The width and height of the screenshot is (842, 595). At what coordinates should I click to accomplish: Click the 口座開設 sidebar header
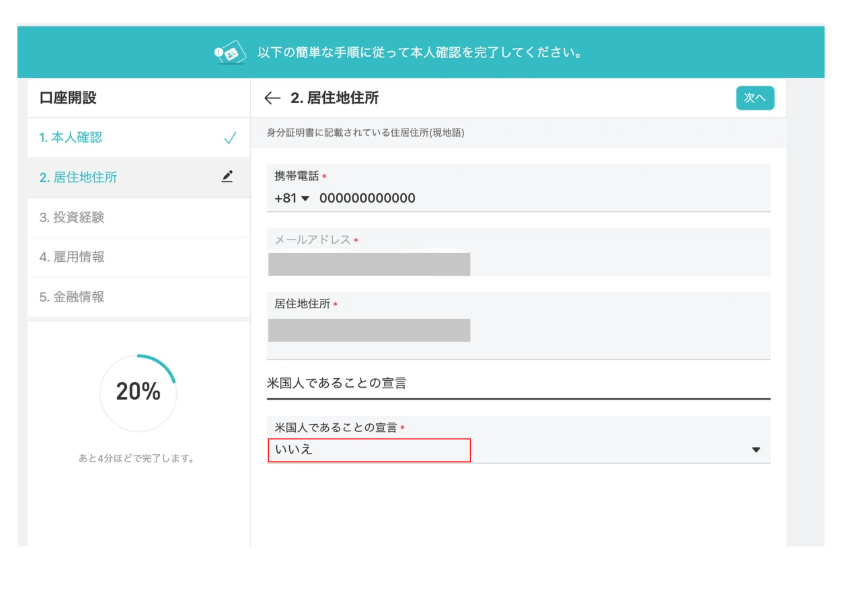pyautogui.click(x=68, y=98)
